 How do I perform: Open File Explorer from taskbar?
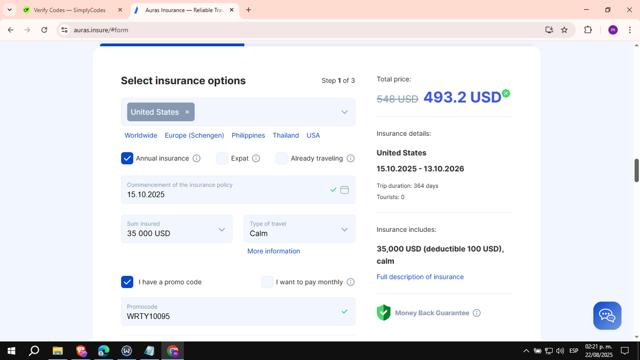point(58,351)
